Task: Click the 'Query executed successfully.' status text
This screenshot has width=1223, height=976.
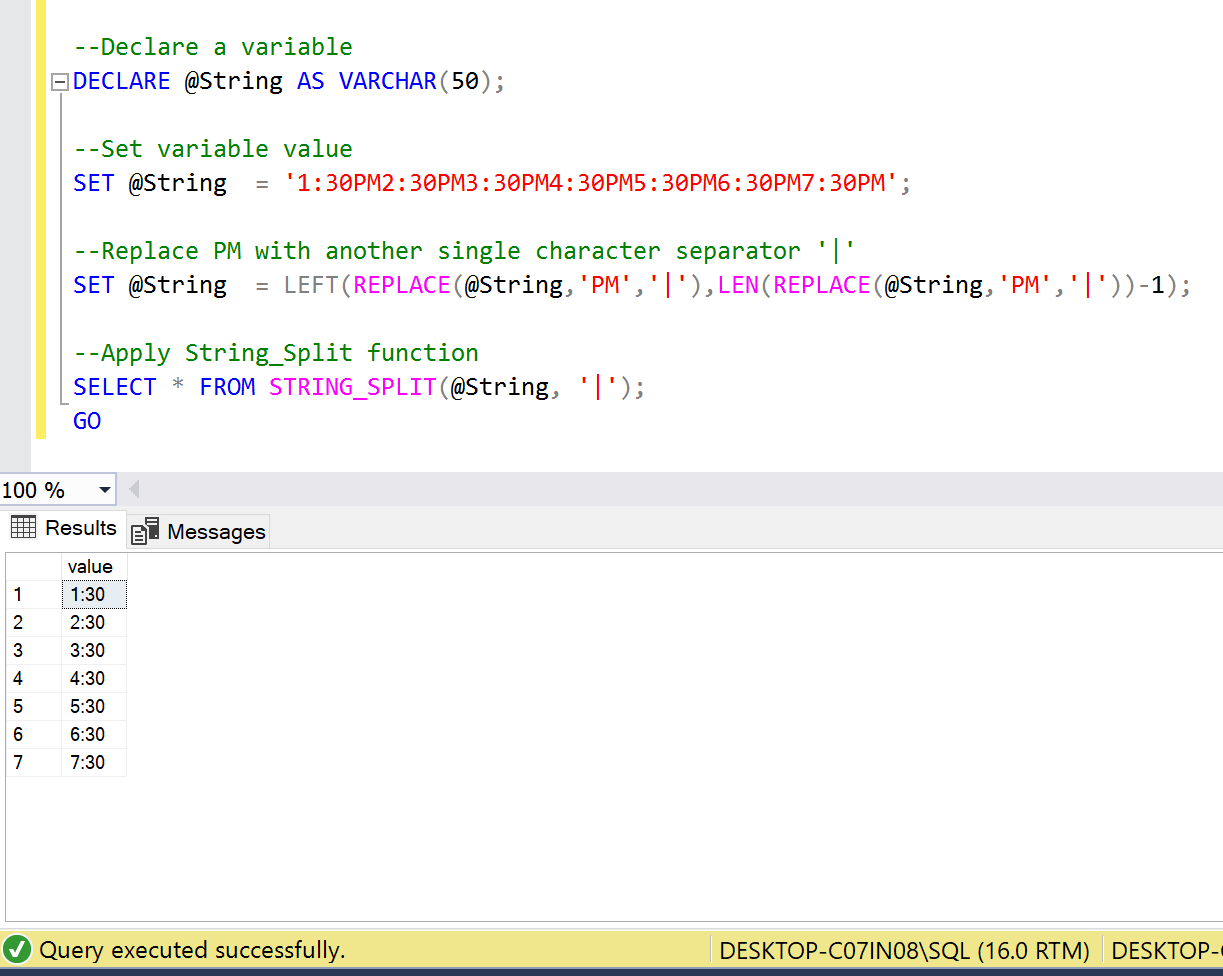Action: (192, 950)
